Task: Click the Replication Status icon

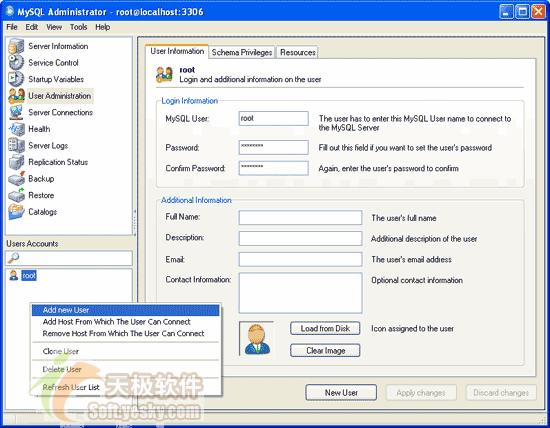Action: (x=16, y=162)
